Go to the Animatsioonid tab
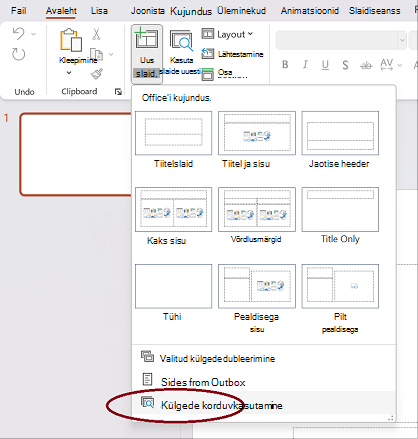 (x=310, y=11)
